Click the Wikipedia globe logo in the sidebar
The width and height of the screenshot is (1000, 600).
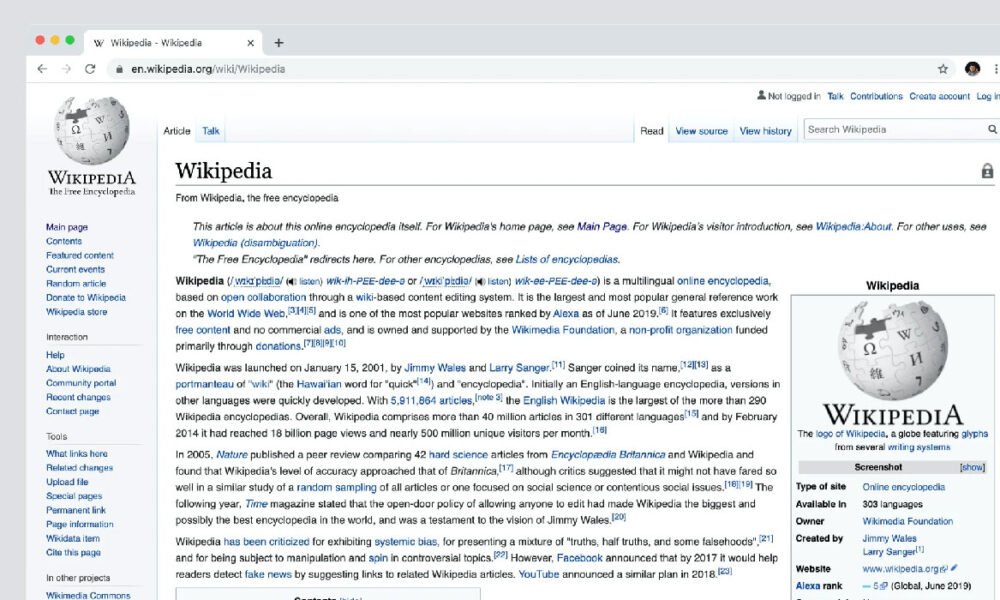point(92,130)
